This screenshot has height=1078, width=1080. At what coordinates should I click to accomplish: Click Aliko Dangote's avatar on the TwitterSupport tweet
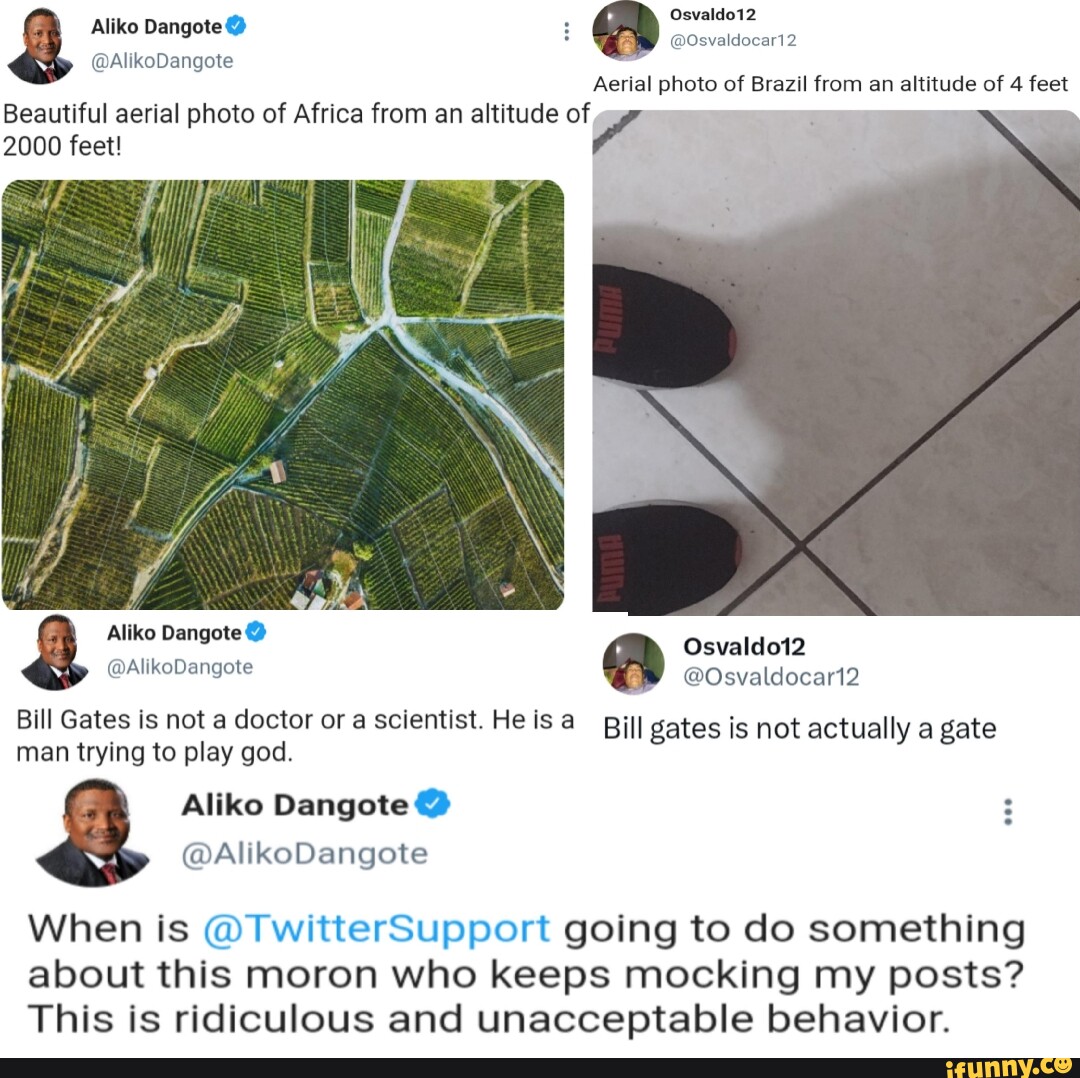pyautogui.click(x=93, y=833)
